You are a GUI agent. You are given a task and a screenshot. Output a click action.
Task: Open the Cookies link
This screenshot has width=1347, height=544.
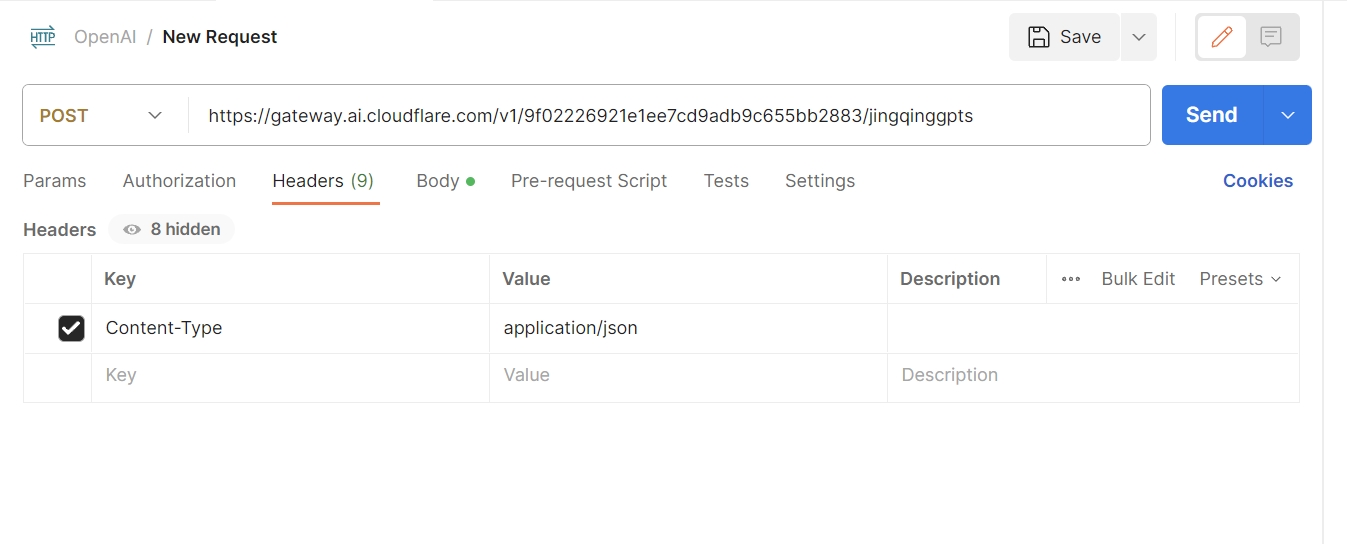click(x=1257, y=181)
